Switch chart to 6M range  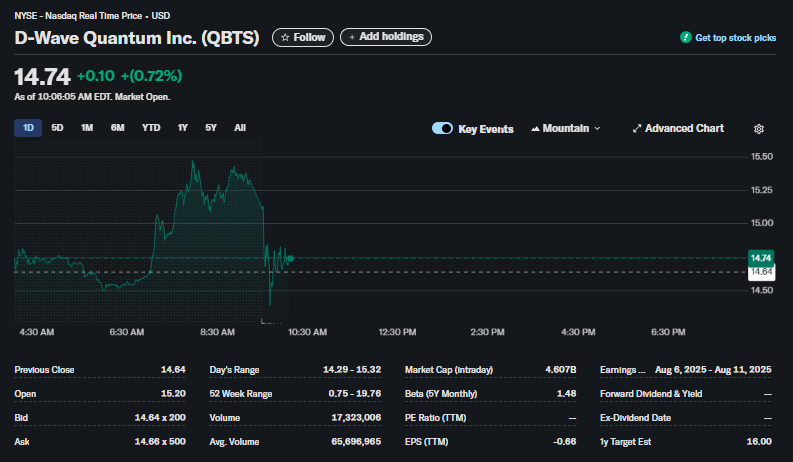117,128
